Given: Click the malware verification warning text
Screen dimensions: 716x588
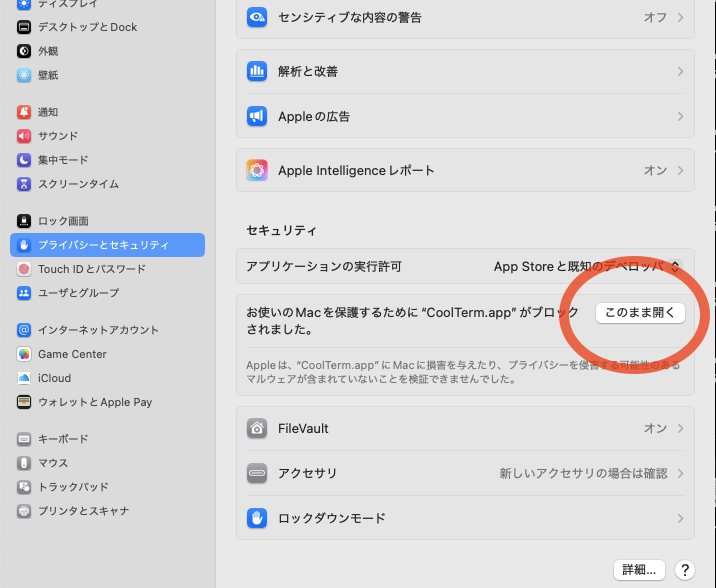Looking at the screenshot, I should pos(463,372).
